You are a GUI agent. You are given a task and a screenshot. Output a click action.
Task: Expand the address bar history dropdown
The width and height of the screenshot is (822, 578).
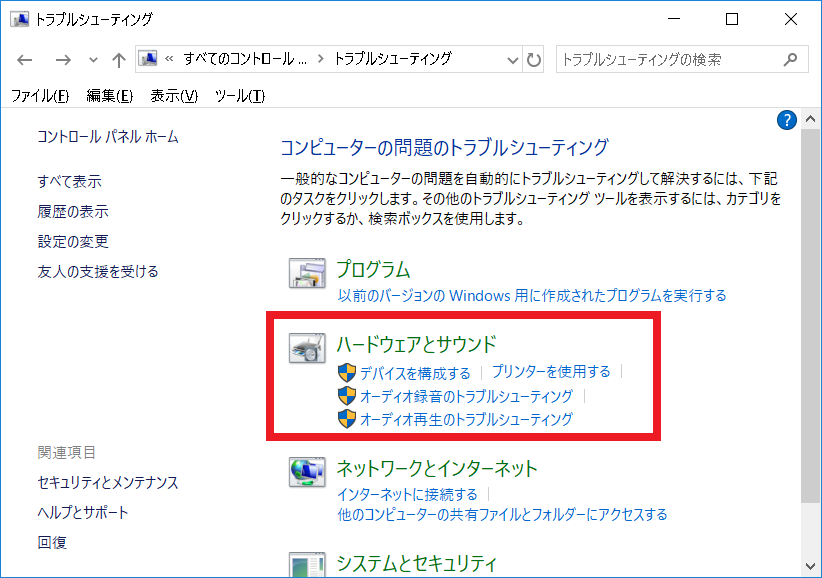(513, 60)
